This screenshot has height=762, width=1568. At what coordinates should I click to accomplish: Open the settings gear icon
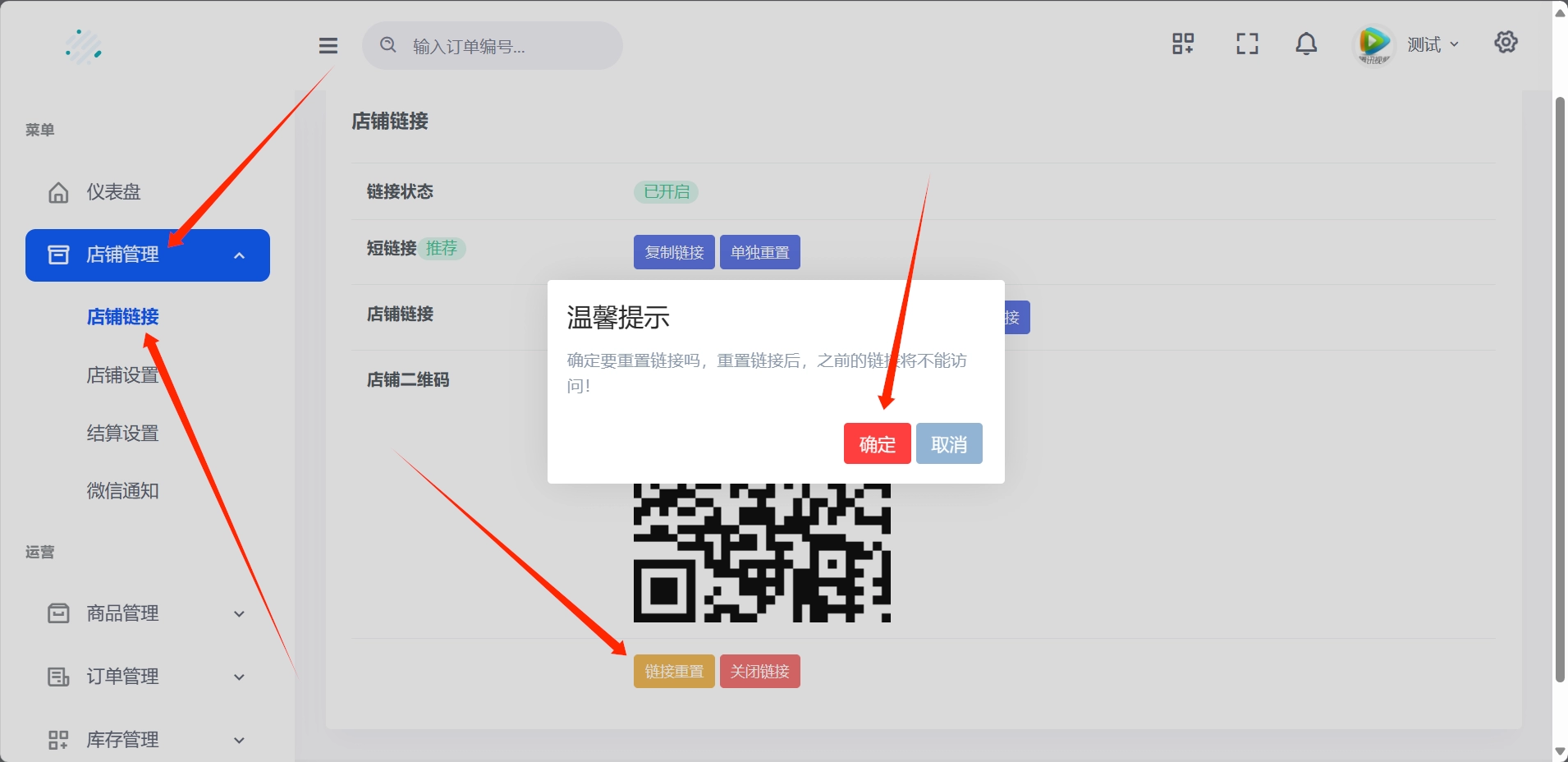click(x=1506, y=42)
